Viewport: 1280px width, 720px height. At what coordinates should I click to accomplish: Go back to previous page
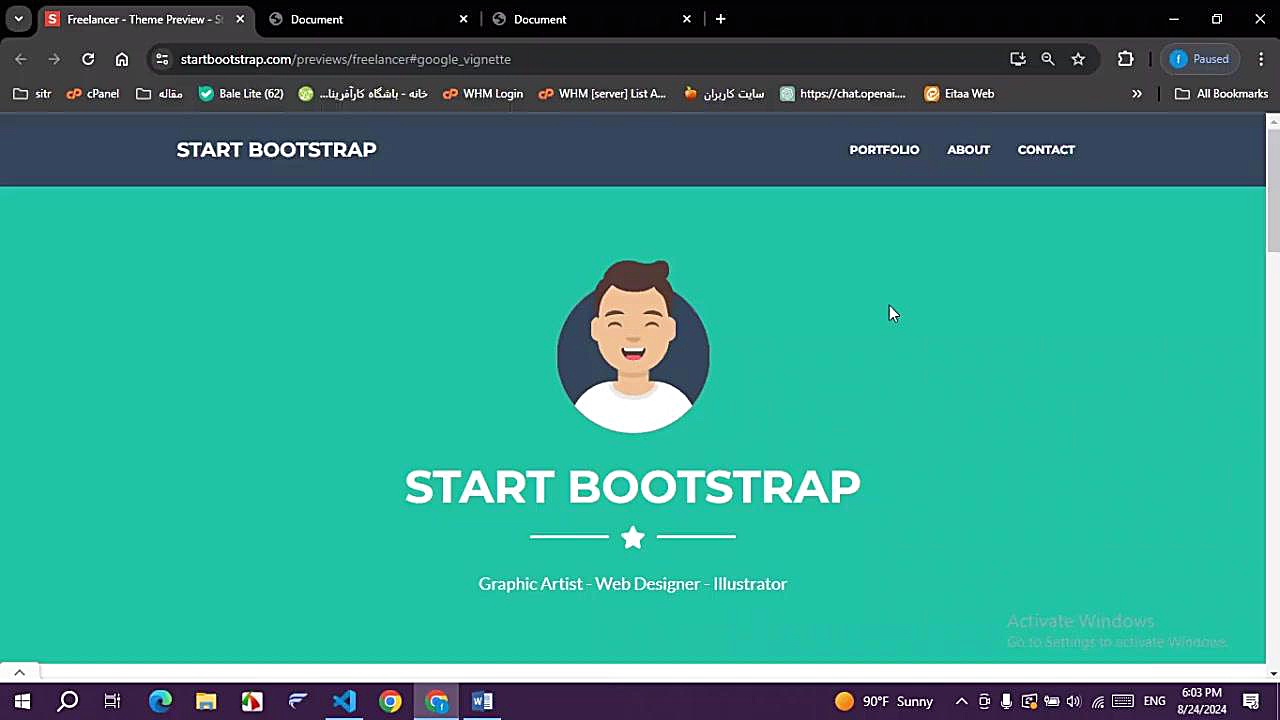tap(21, 59)
